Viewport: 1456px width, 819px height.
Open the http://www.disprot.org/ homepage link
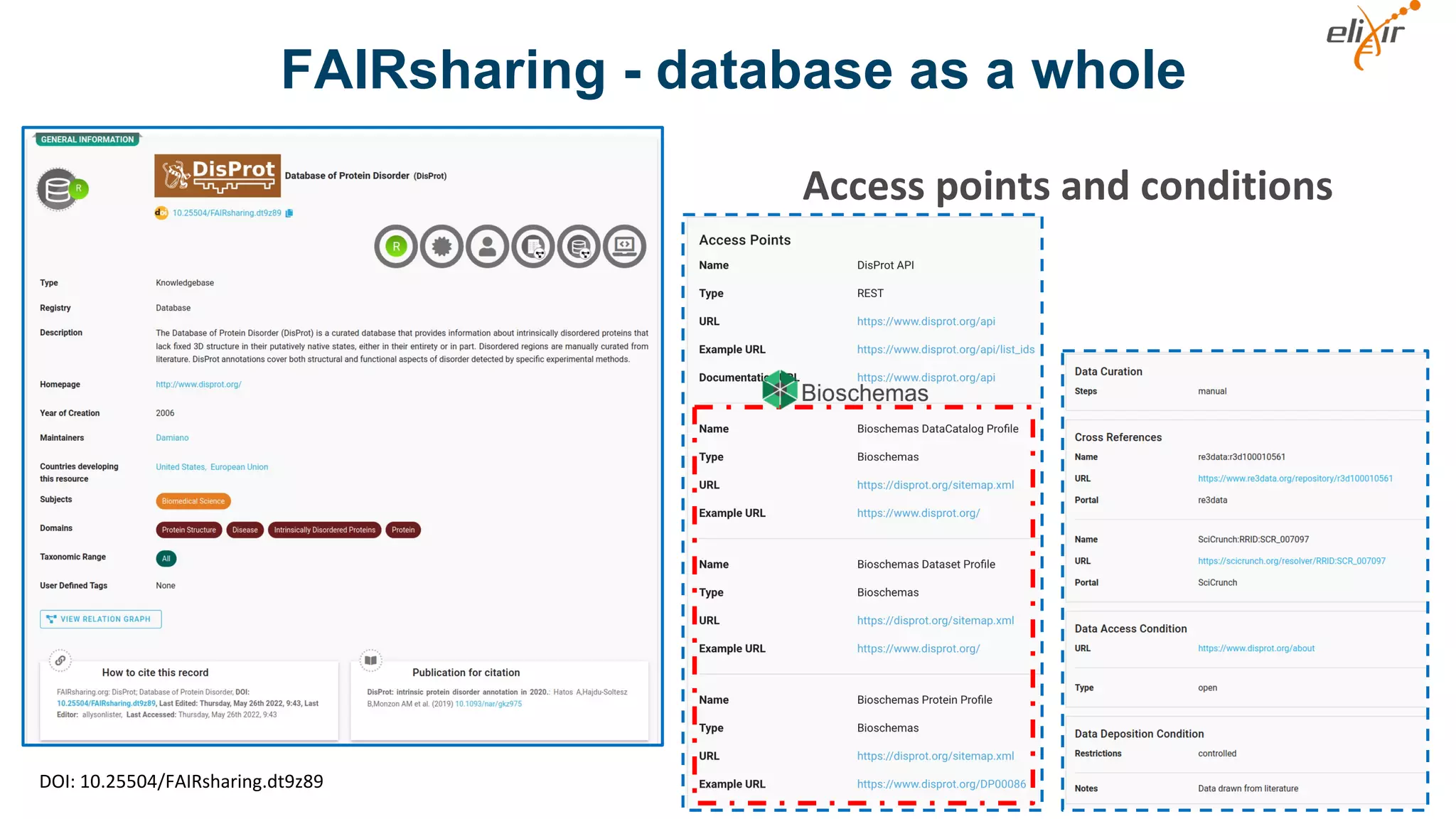(198, 385)
